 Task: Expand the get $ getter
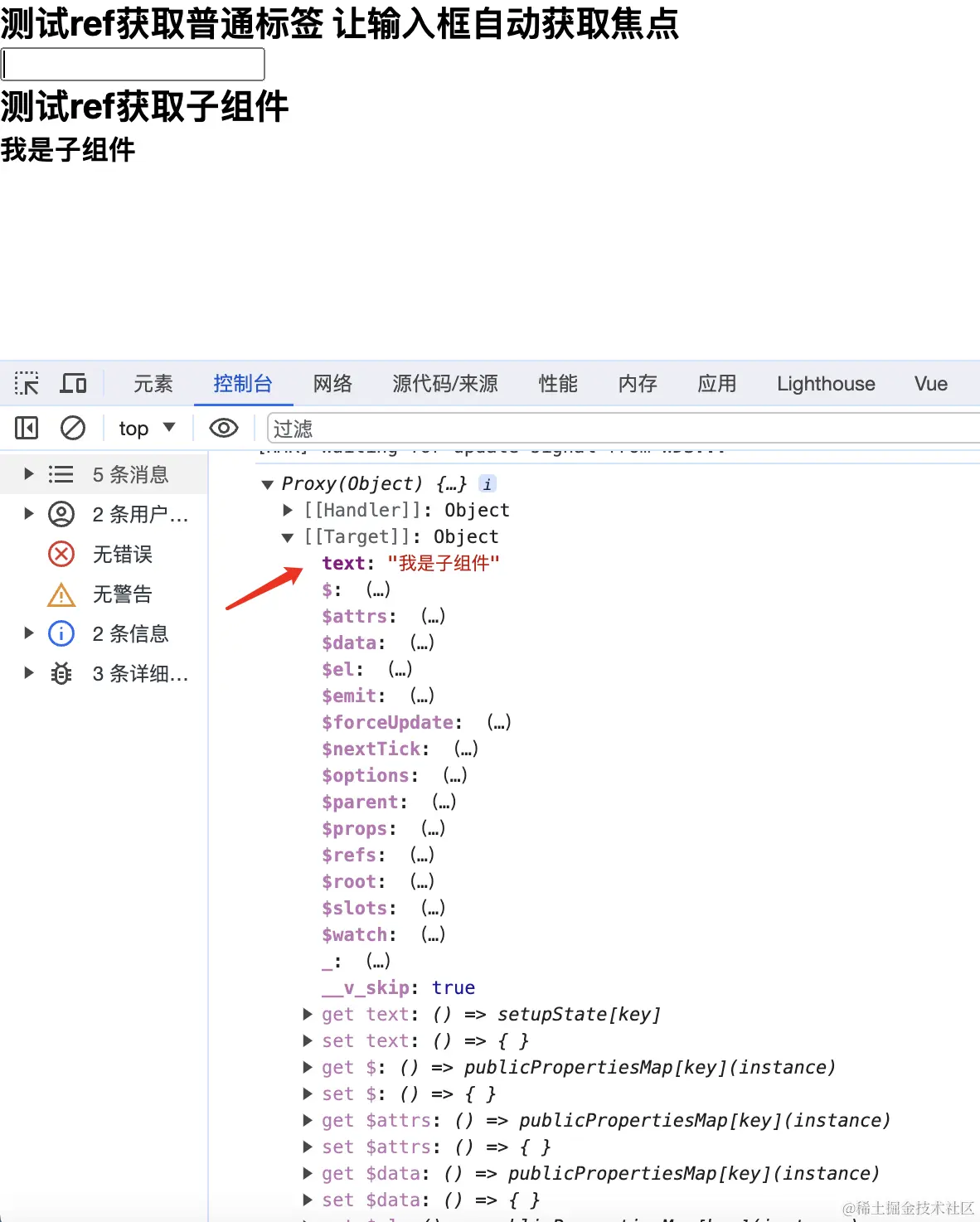308,1067
